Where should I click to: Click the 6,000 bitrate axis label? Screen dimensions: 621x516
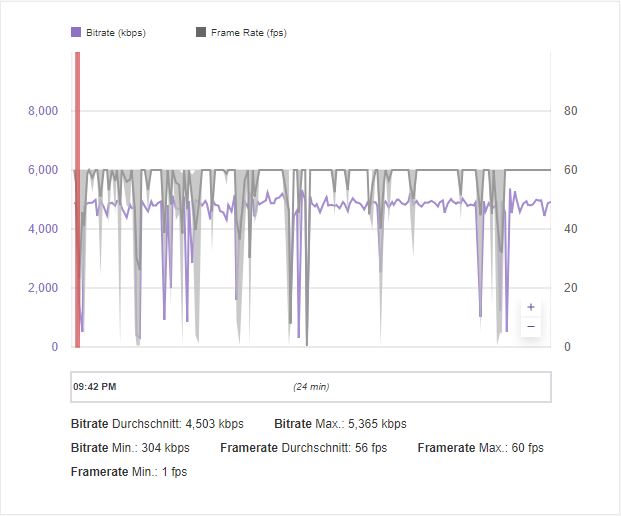coord(42,170)
